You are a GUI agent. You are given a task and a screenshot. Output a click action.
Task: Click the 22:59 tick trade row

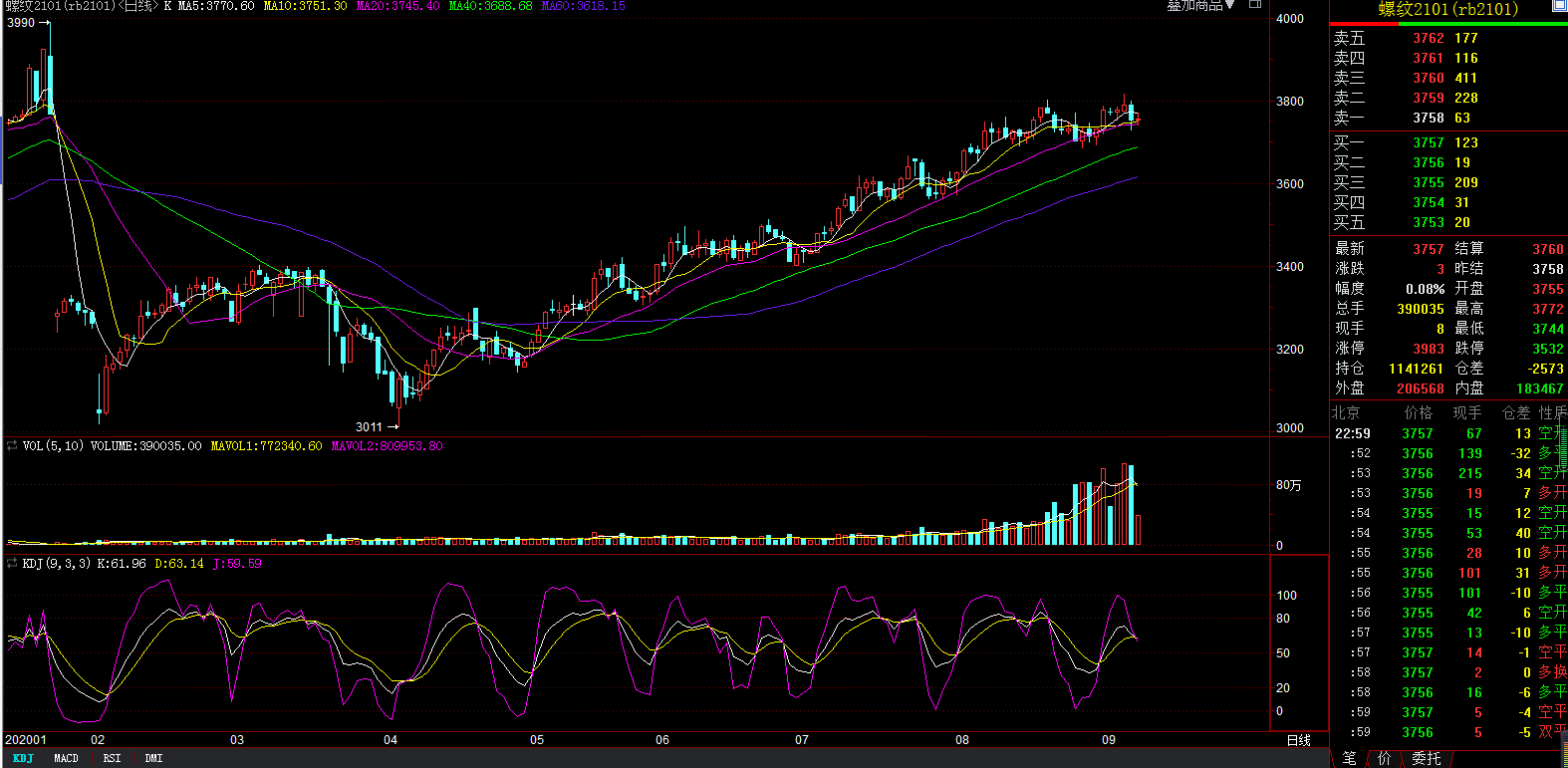(x=1449, y=433)
